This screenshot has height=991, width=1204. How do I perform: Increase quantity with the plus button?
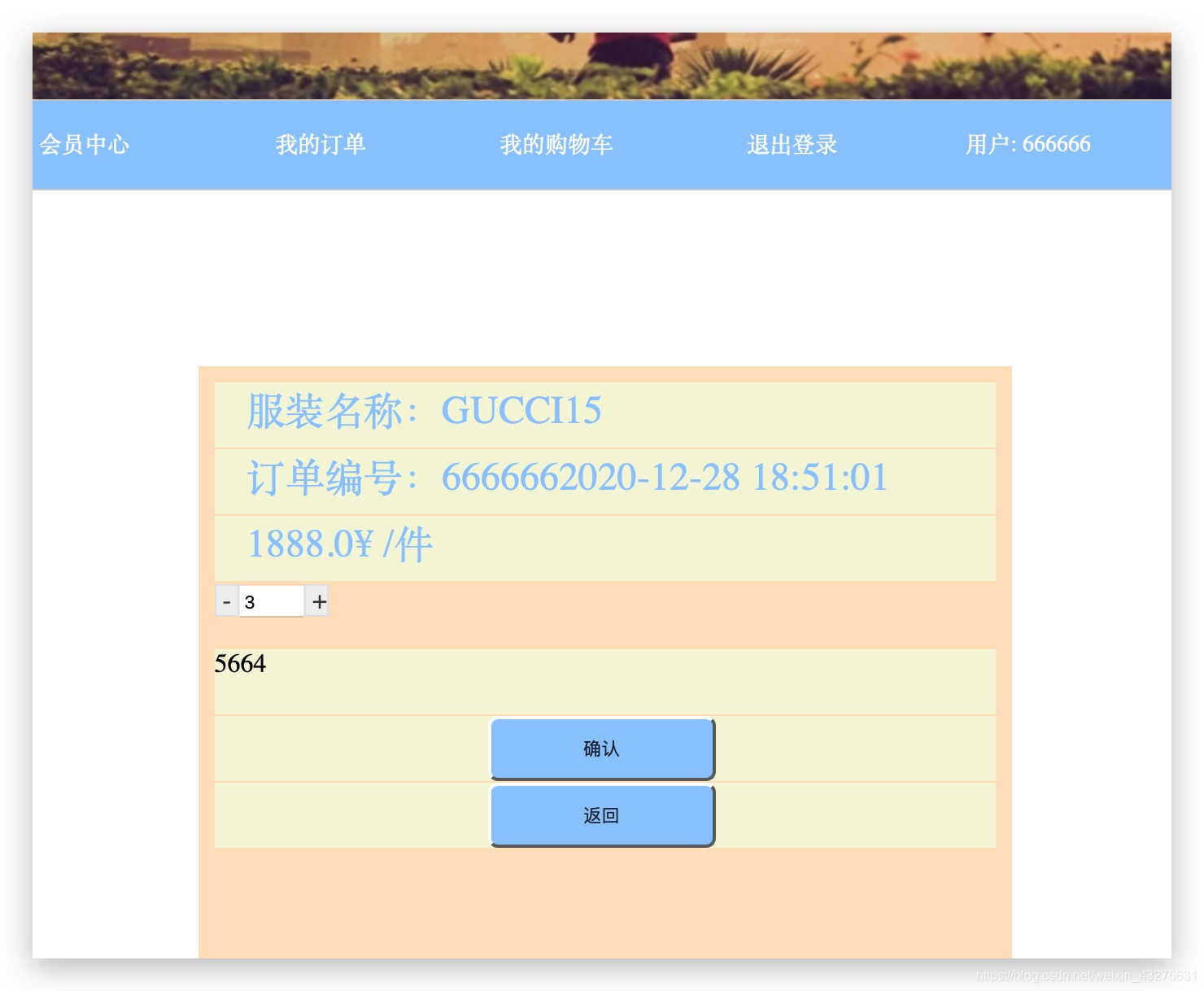click(317, 601)
